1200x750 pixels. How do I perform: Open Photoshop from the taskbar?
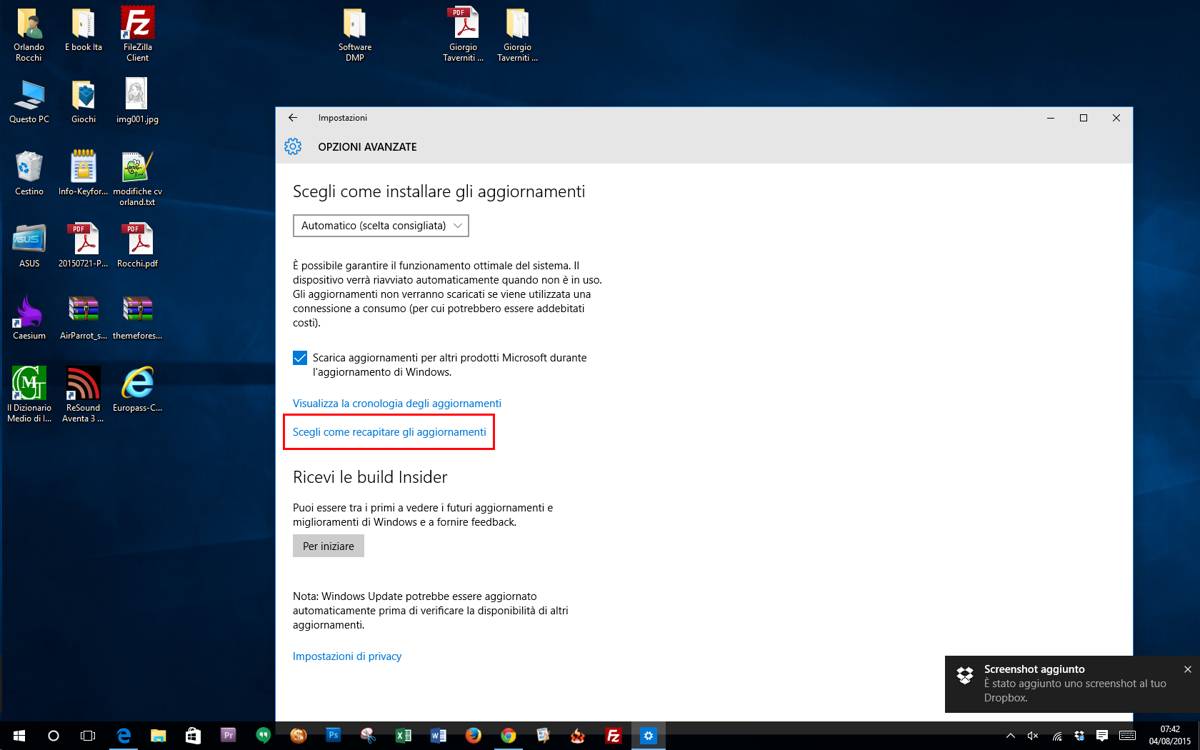pyautogui.click(x=331, y=737)
